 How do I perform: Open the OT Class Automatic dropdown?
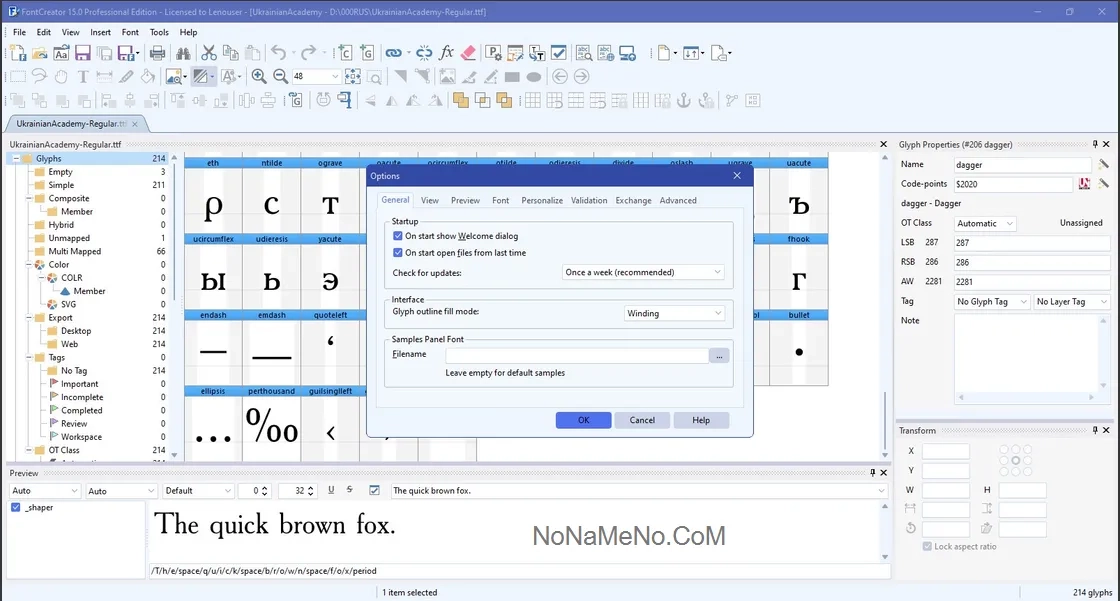[984, 224]
